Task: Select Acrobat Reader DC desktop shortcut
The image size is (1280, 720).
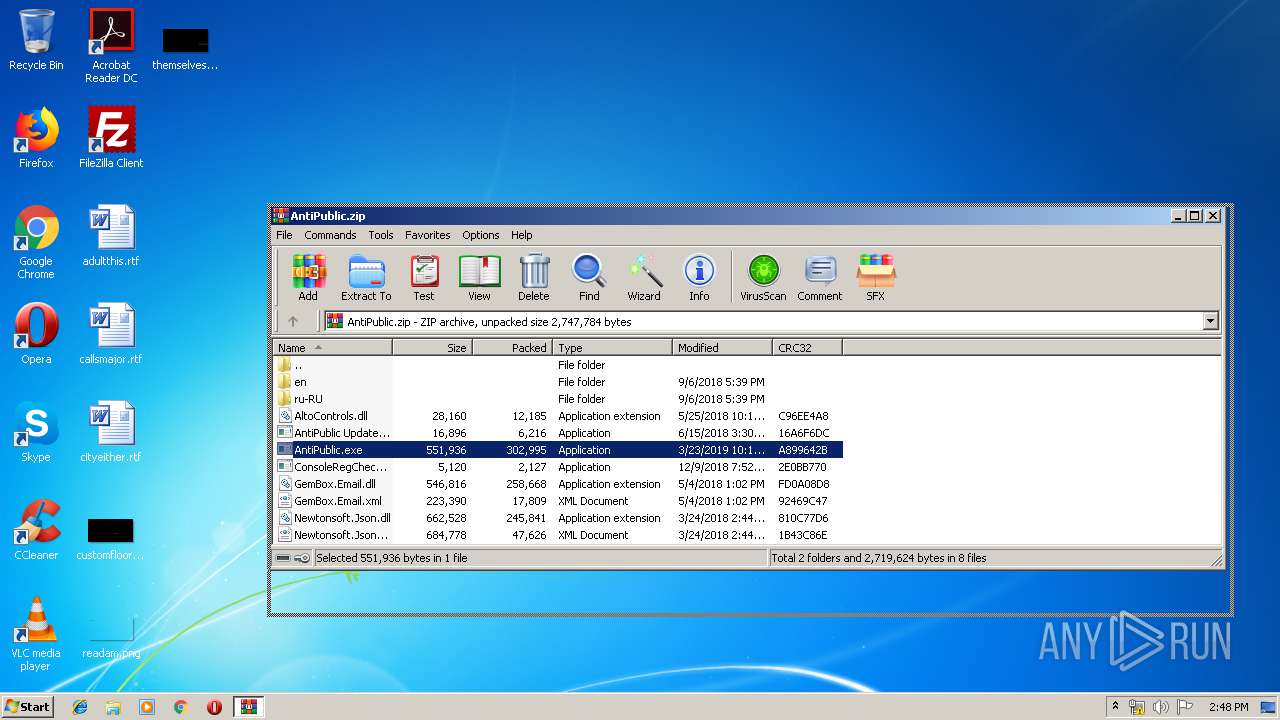Action: coord(111,46)
